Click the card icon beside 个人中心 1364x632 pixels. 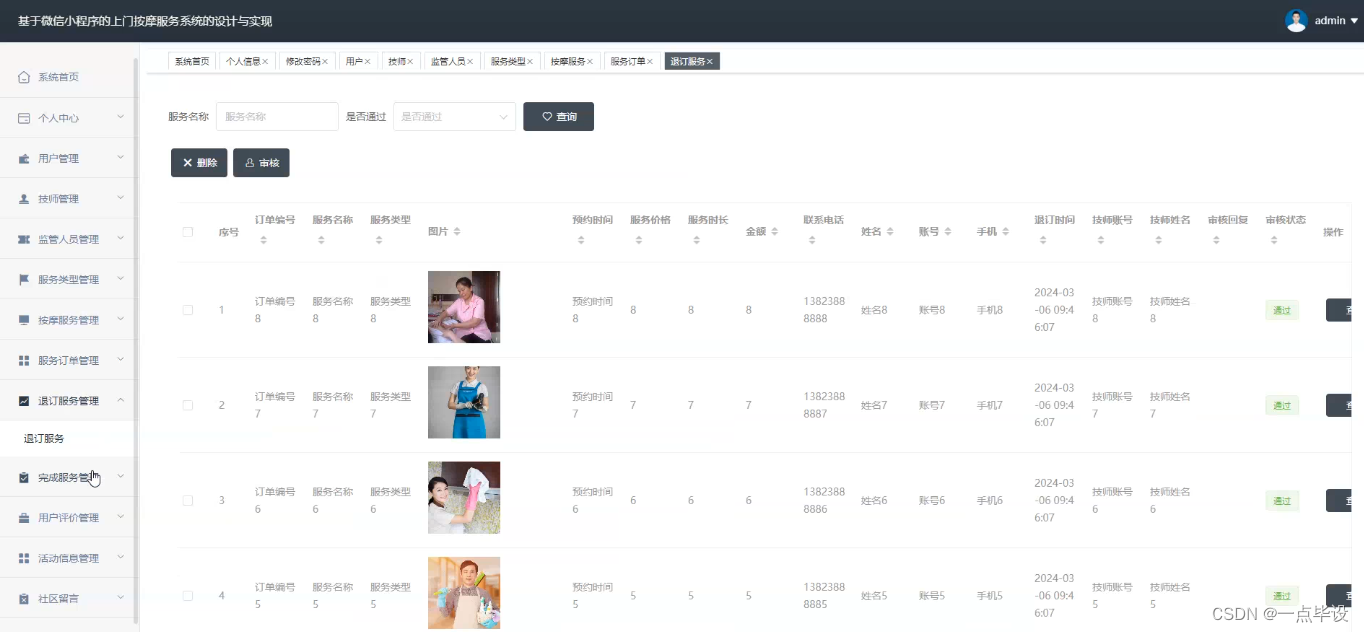24,118
